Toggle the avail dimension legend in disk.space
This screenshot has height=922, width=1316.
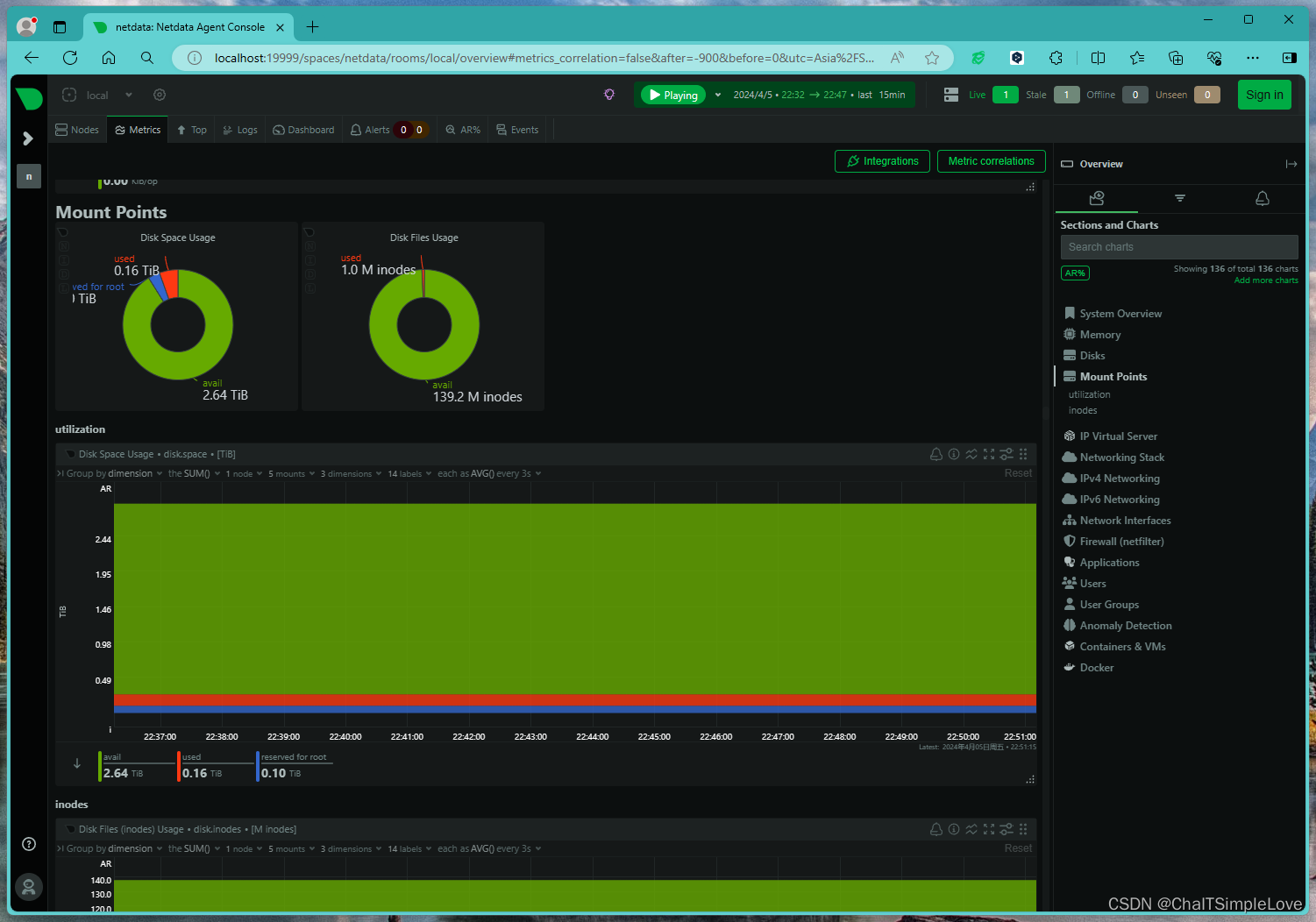(135, 766)
